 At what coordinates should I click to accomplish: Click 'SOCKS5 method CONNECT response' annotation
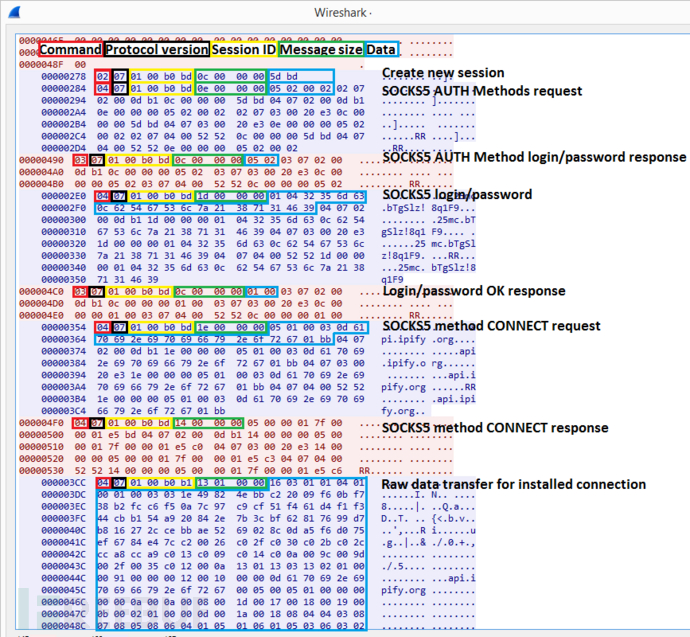[x=495, y=428]
